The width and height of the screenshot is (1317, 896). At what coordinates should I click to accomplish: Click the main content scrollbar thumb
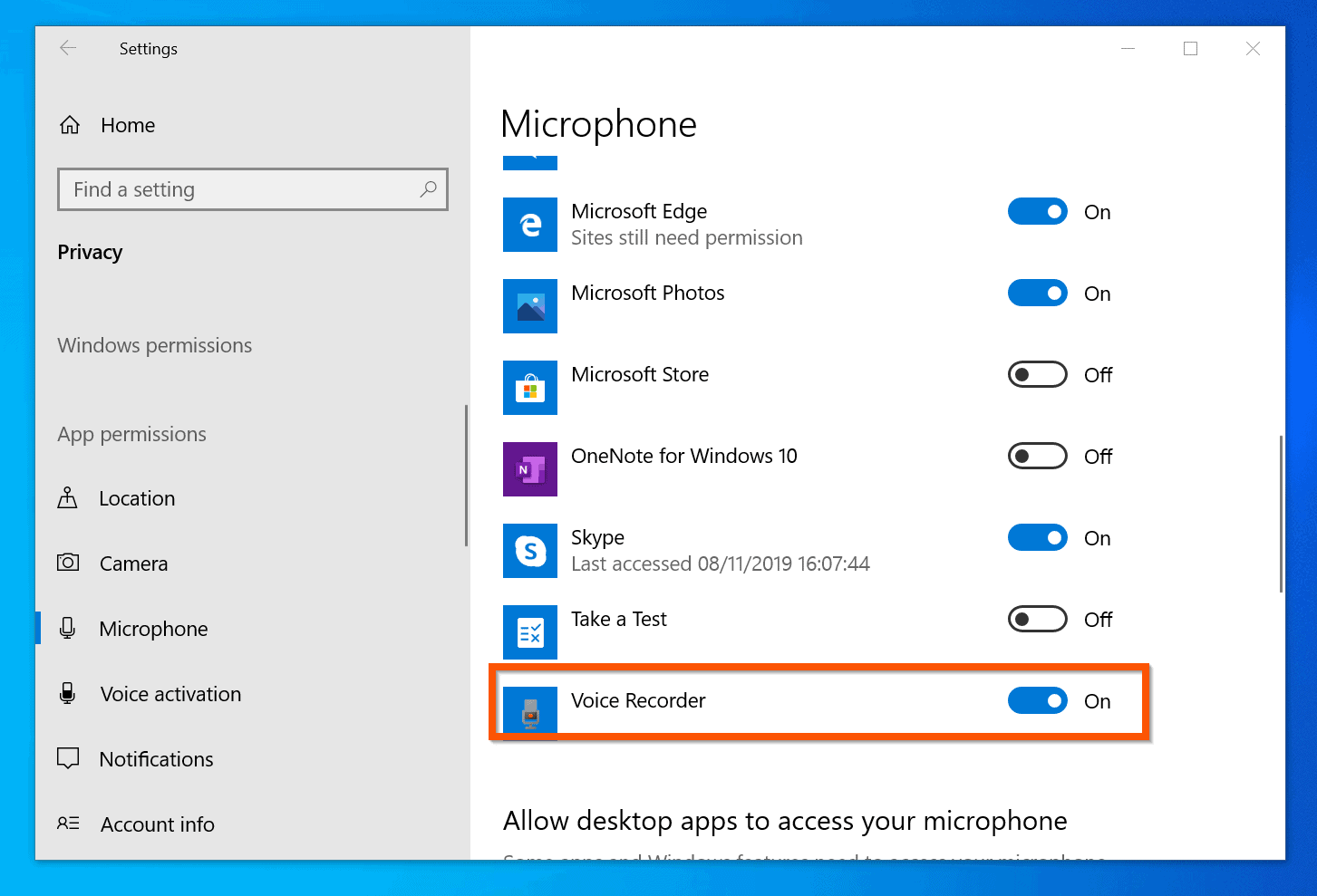point(1281,514)
